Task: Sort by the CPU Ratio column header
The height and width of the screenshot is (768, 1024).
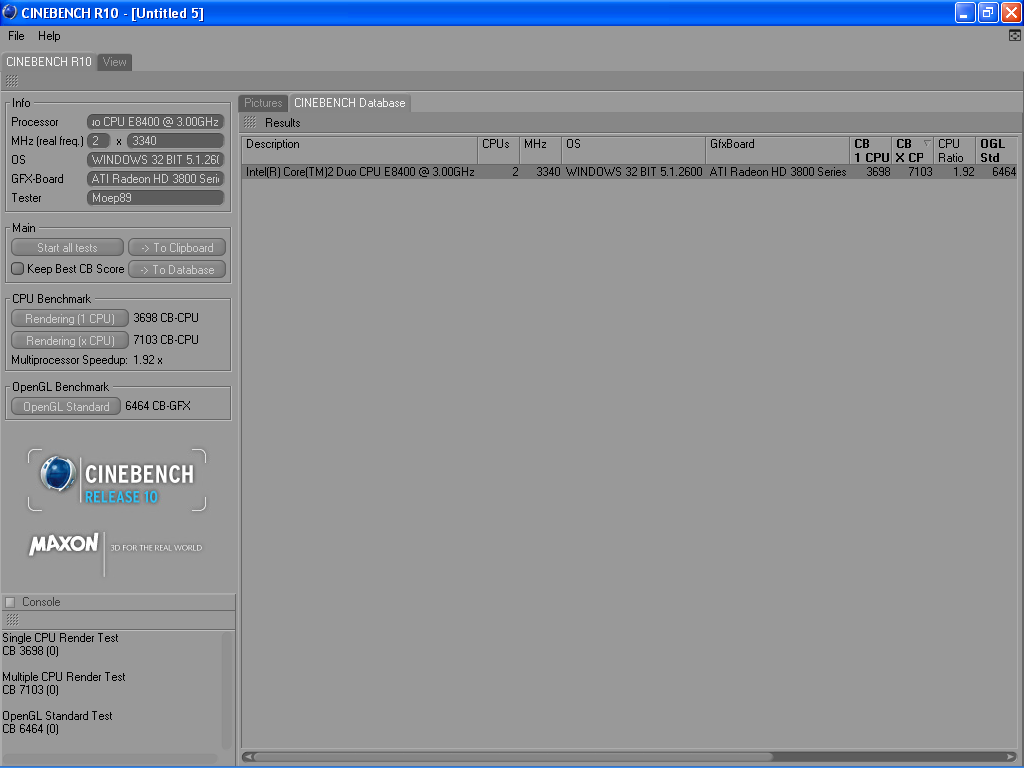Action: click(954, 150)
